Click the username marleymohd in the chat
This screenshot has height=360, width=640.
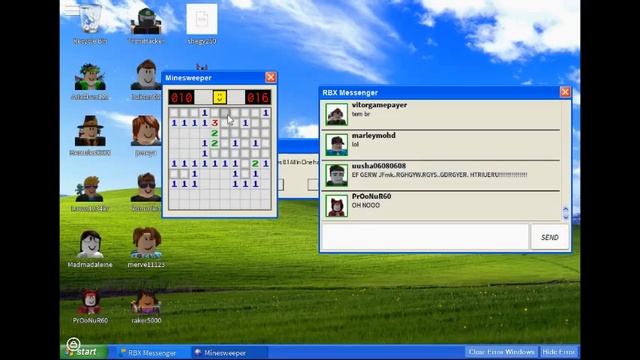(x=373, y=136)
